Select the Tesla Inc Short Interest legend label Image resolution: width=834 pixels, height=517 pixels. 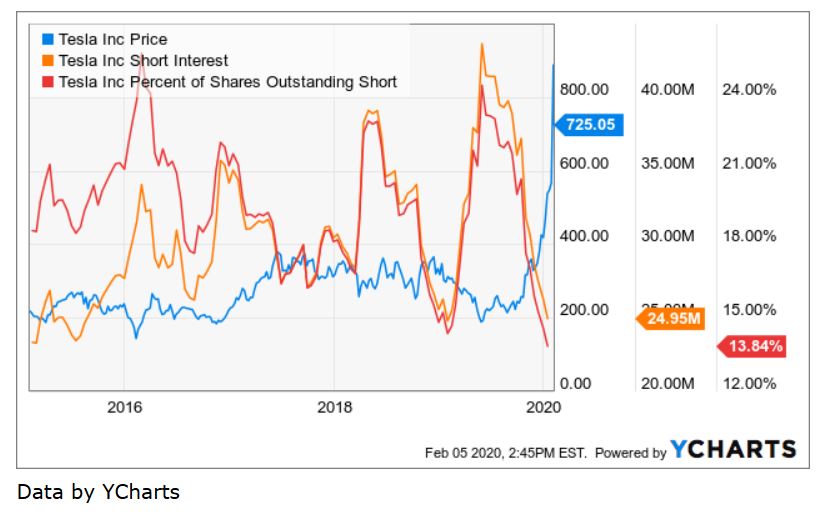point(144,61)
